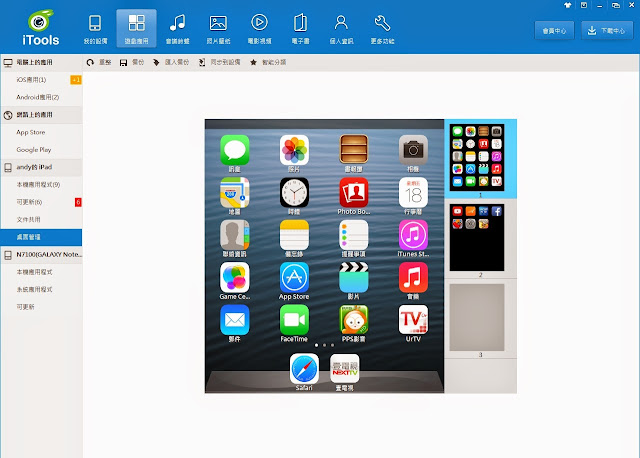Click the online apps section header

click(x=41, y=115)
